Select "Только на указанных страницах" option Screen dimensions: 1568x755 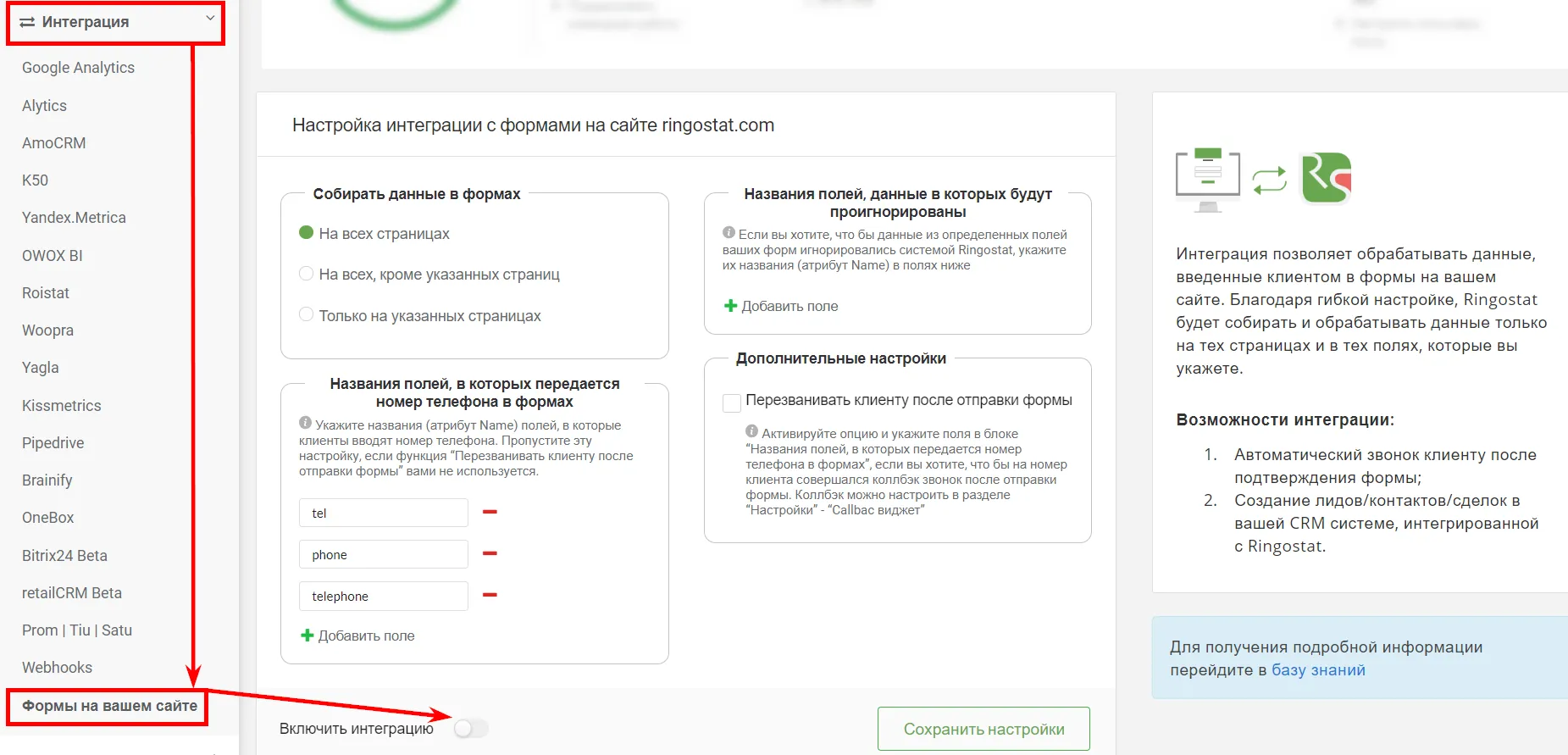[307, 315]
